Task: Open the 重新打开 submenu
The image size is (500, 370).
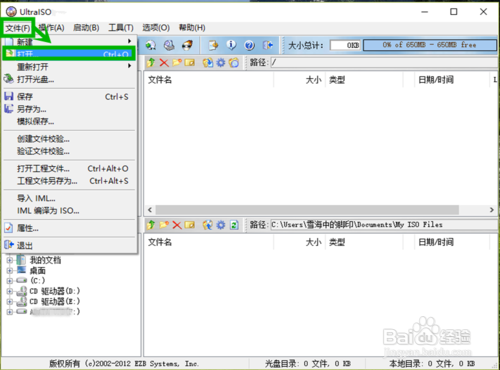Action: 70,67
